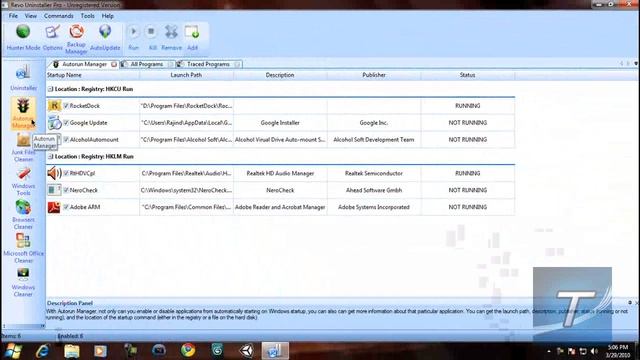
Task: Click RUNNING status of RocketDock
Action: point(468,106)
